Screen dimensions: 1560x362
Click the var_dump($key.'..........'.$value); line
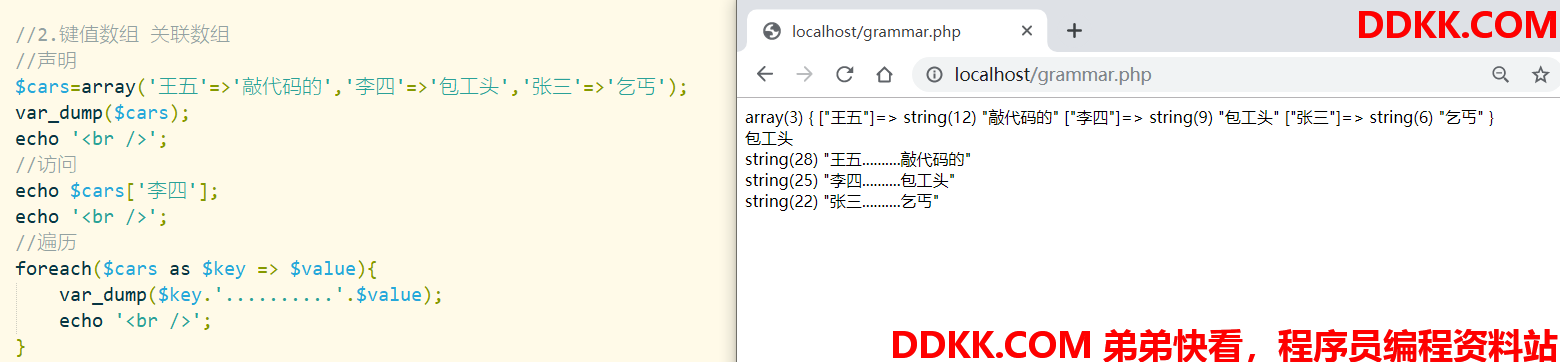[250, 295]
